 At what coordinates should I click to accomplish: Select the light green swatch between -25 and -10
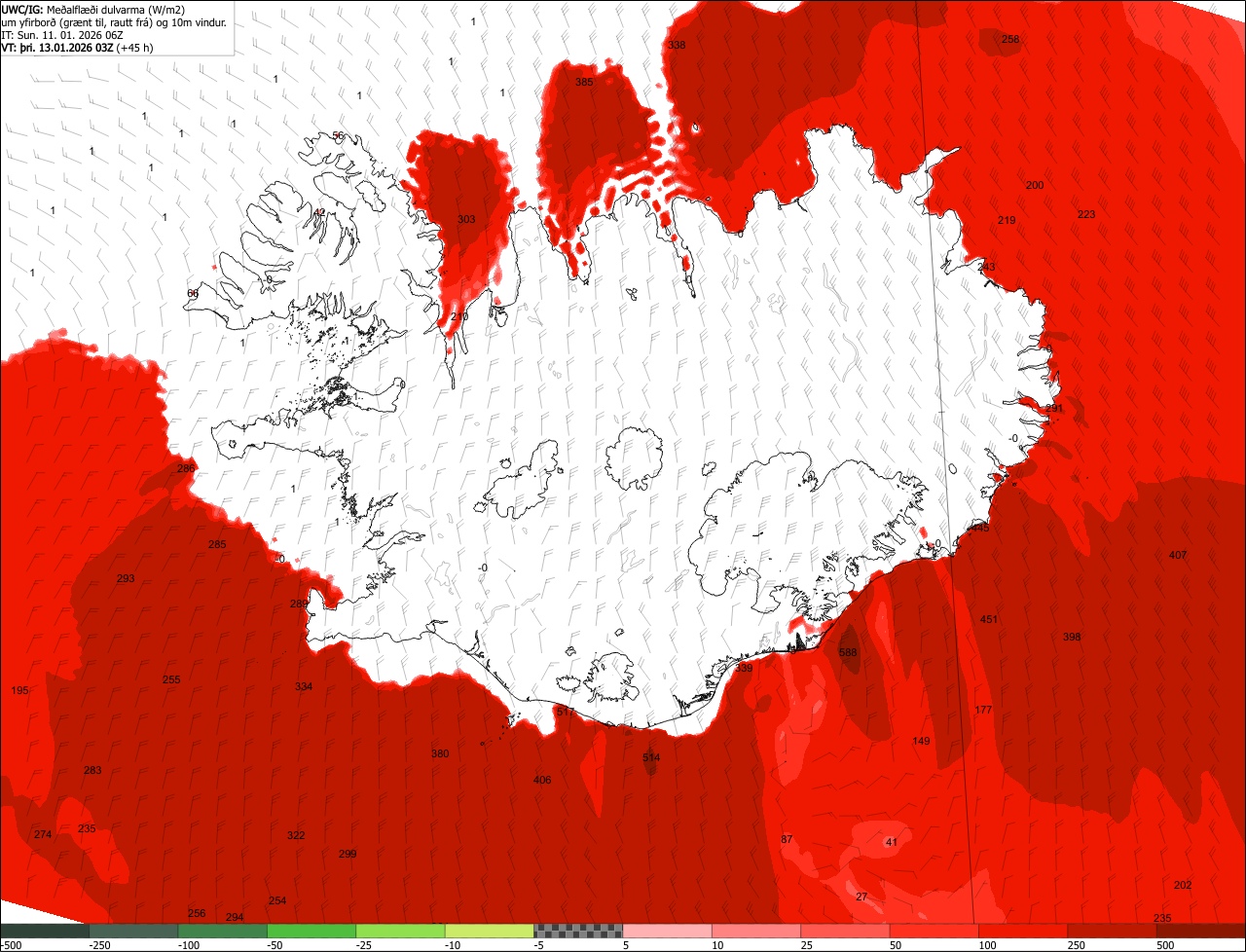coord(400,931)
